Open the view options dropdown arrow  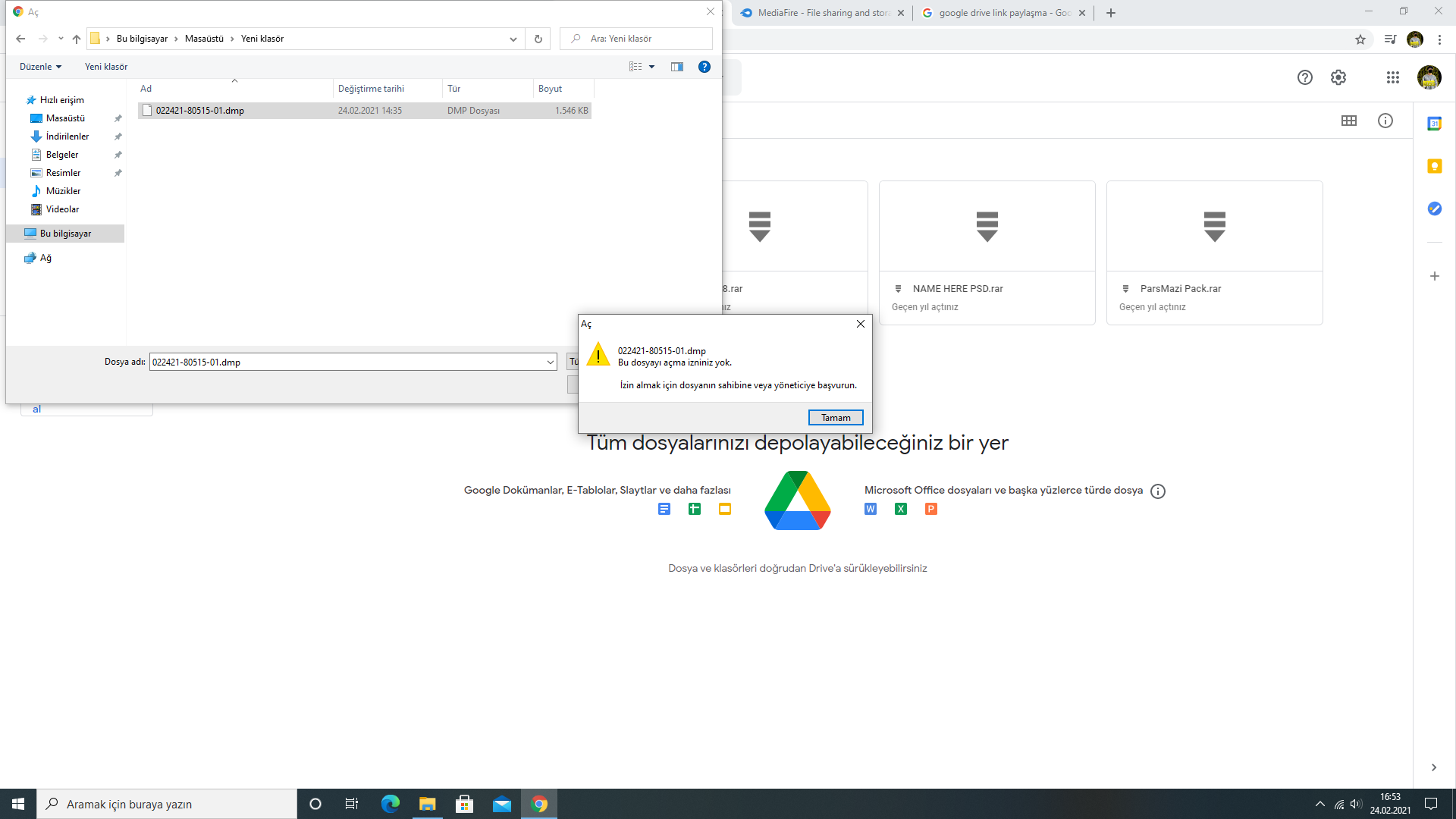[x=651, y=67]
